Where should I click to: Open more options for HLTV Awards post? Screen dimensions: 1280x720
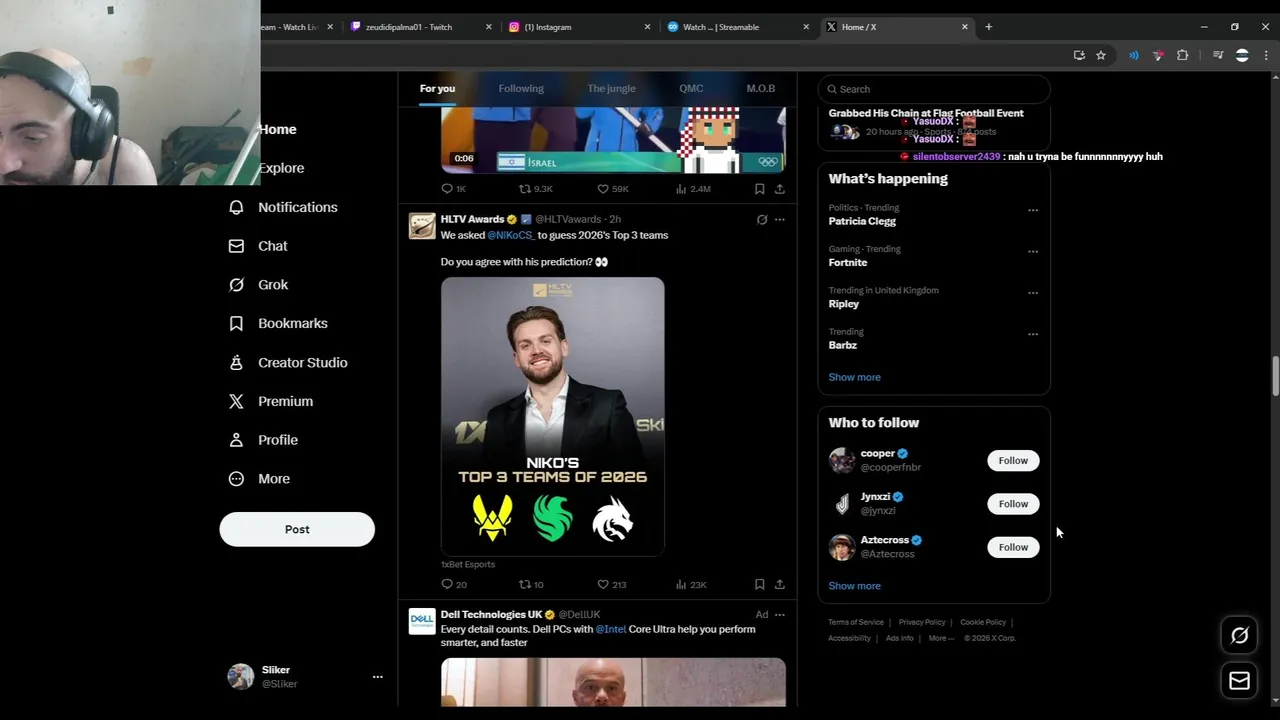click(x=780, y=219)
